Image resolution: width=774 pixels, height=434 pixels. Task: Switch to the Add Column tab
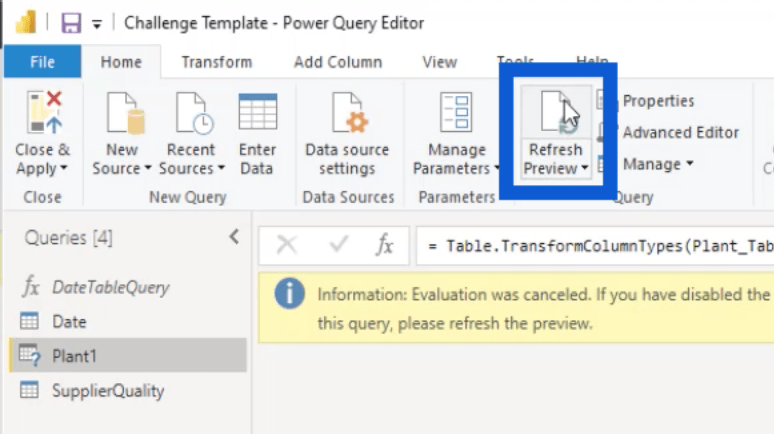338,62
